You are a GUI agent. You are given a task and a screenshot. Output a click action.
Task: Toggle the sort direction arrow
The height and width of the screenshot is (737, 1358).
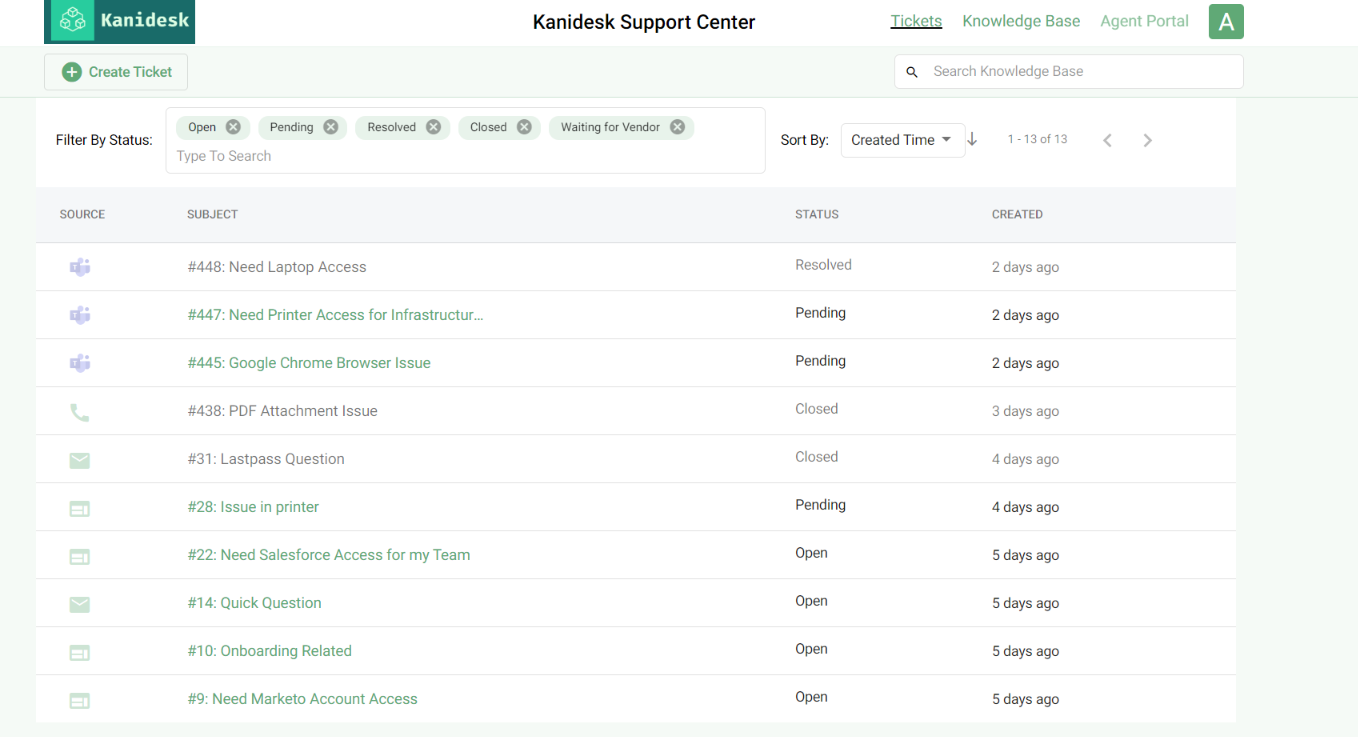(x=972, y=139)
